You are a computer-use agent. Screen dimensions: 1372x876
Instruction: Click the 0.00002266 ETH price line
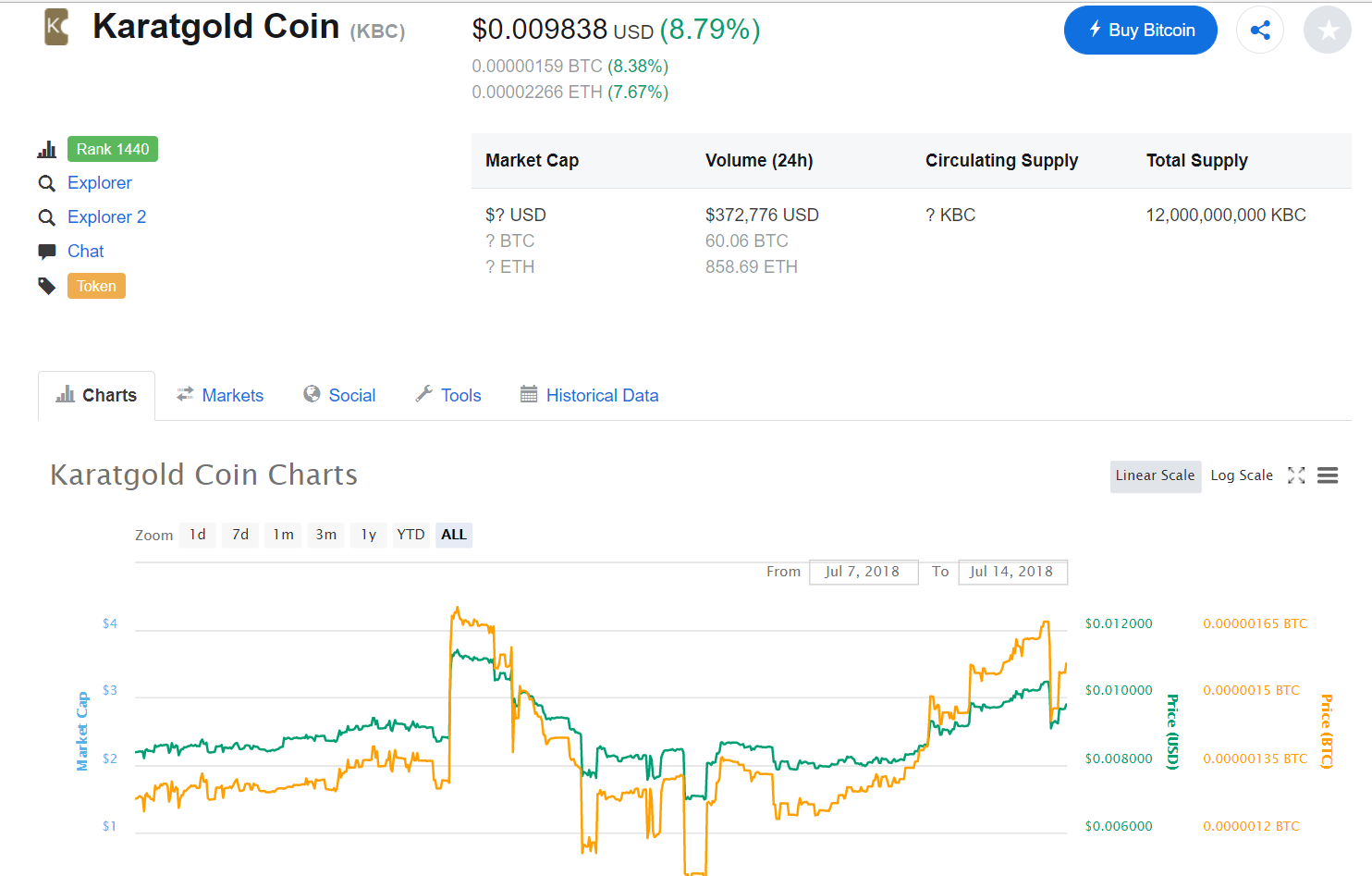tap(570, 93)
